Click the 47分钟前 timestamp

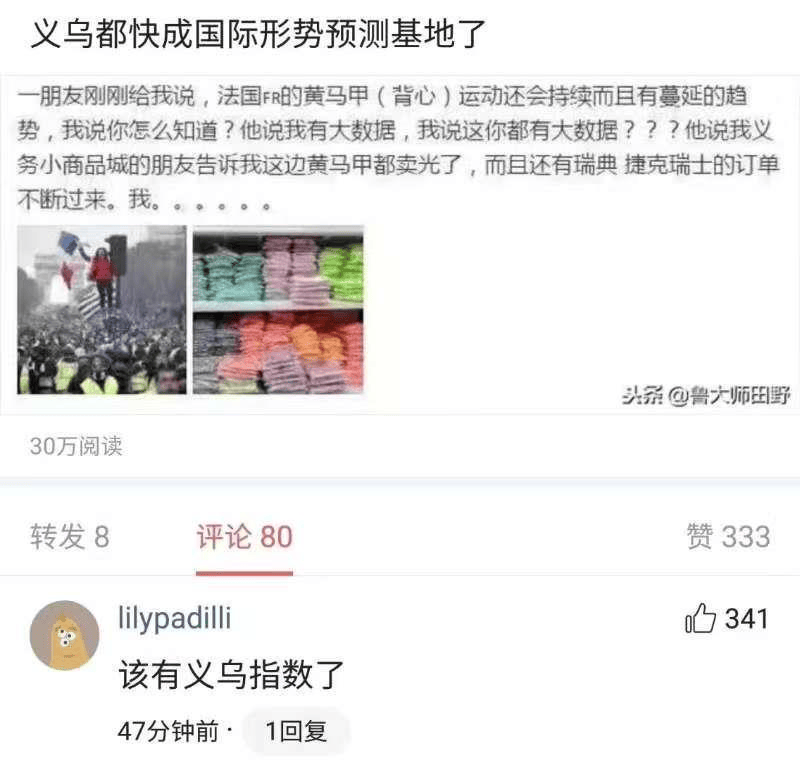(x=168, y=731)
